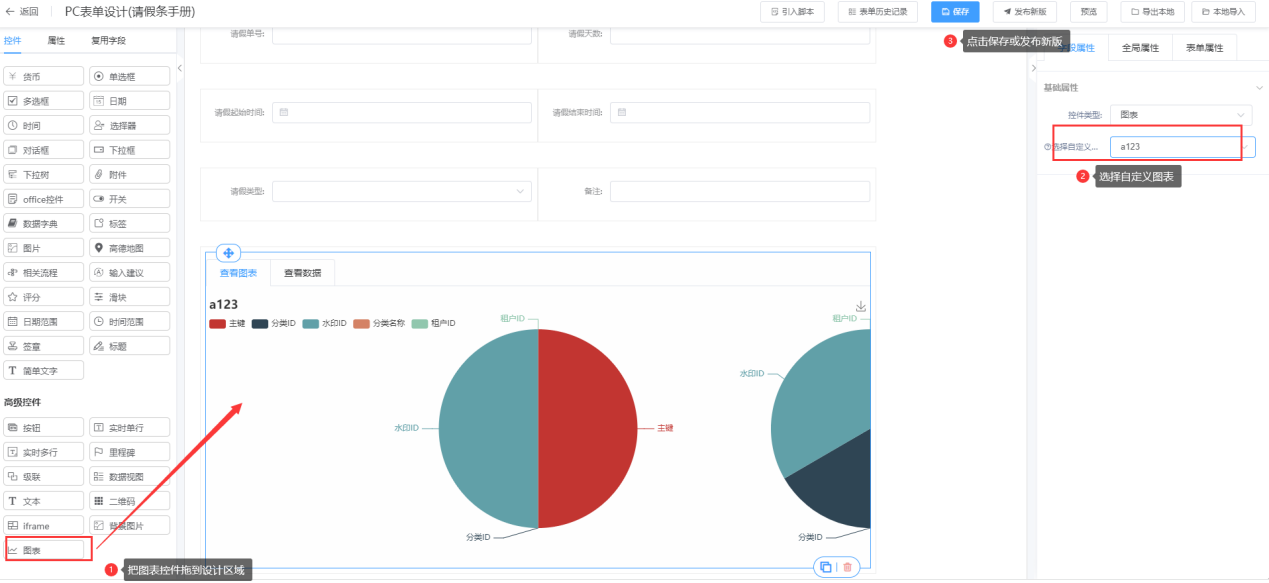This screenshot has height=583, width=1269.
Task: Collapse the left controls panel arrow
Action: point(180,68)
